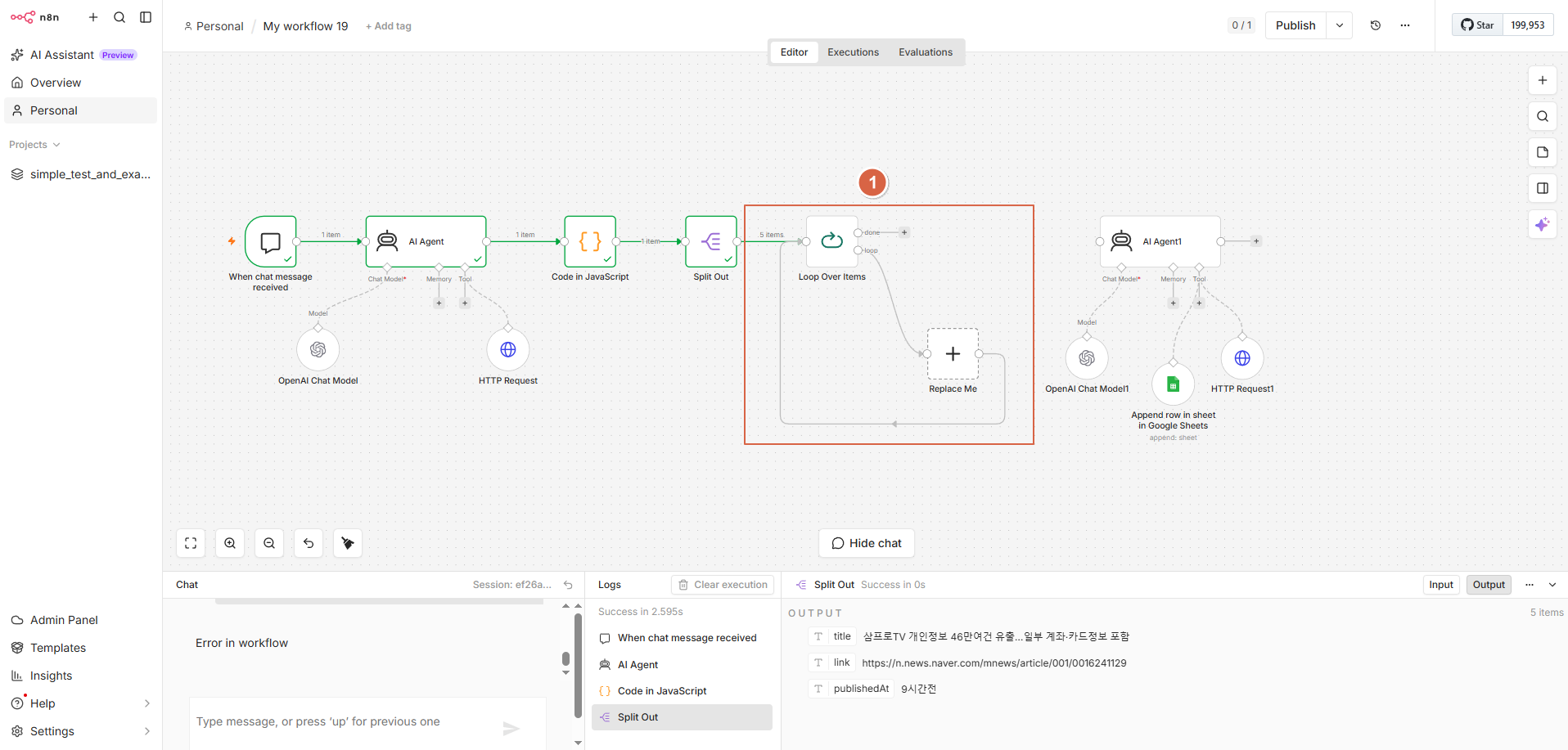Switch log pane to Input view
Image resolution: width=1568 pixels, height=750 pixels.
coord(1441,585)
